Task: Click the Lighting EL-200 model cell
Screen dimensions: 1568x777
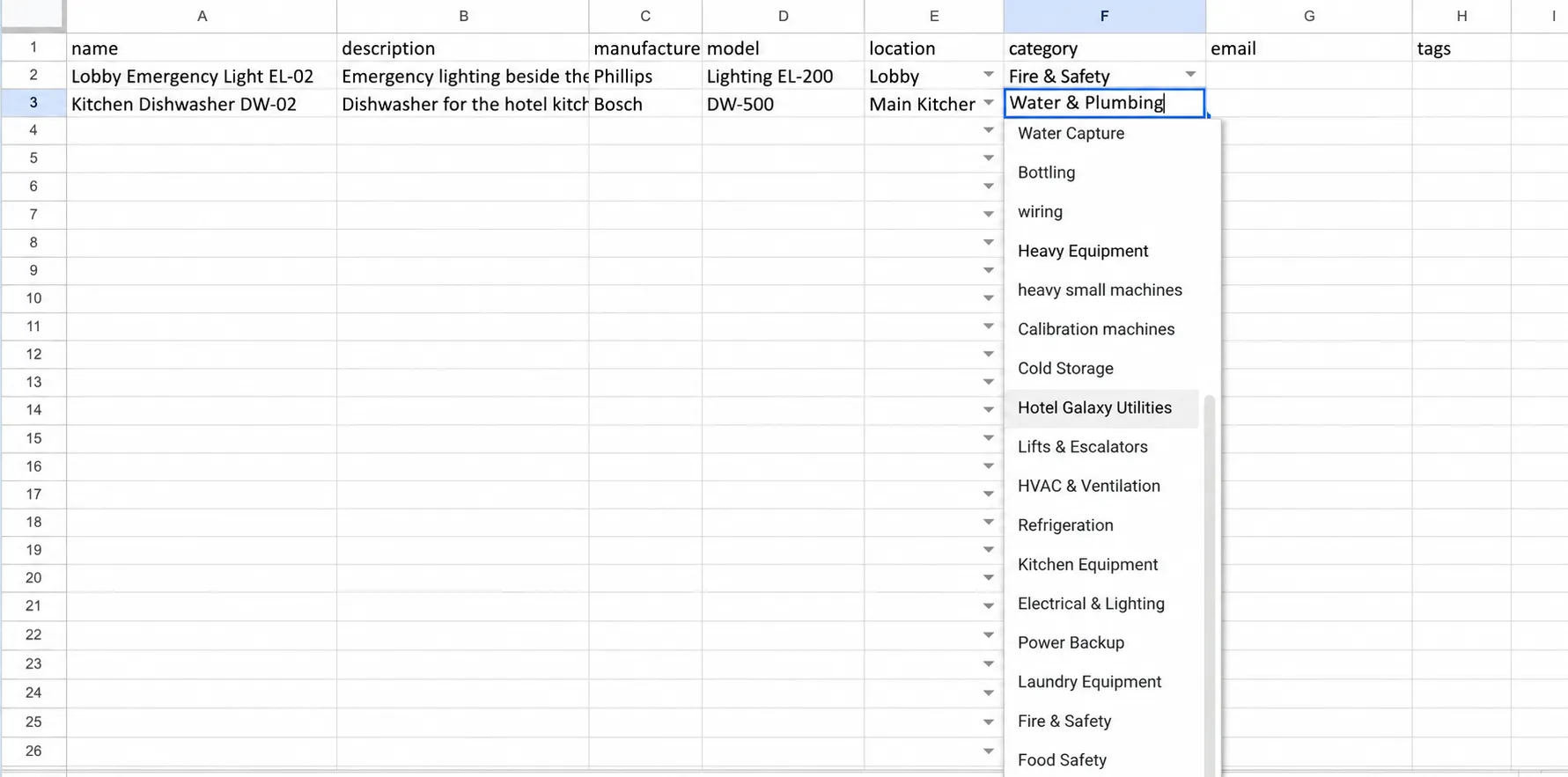Action: pos(783,76)
